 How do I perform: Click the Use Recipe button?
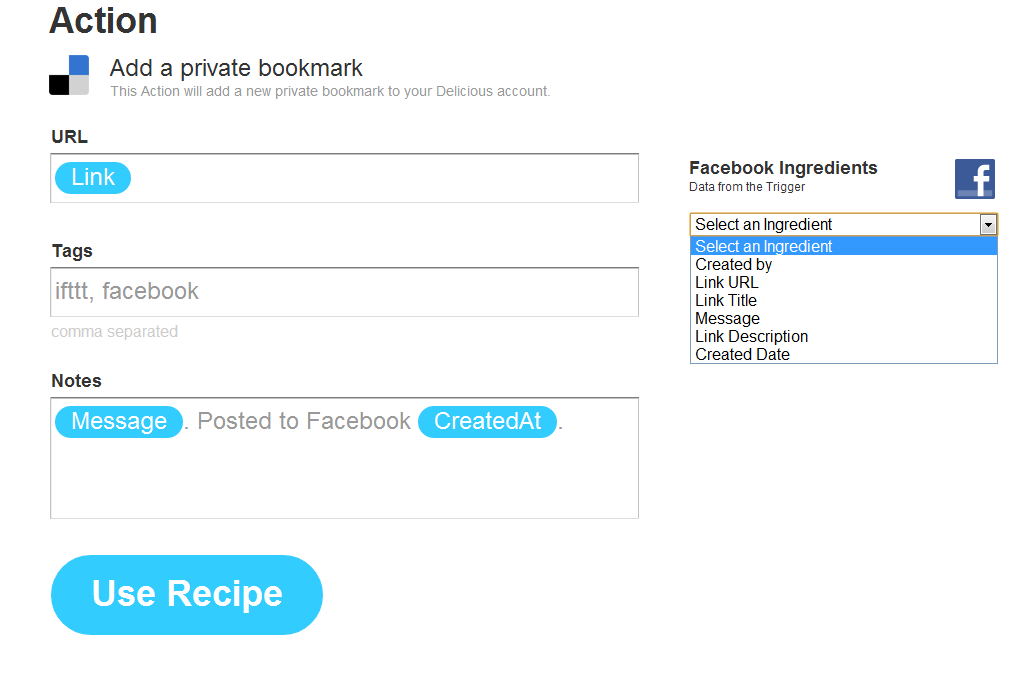pos(187,595)
